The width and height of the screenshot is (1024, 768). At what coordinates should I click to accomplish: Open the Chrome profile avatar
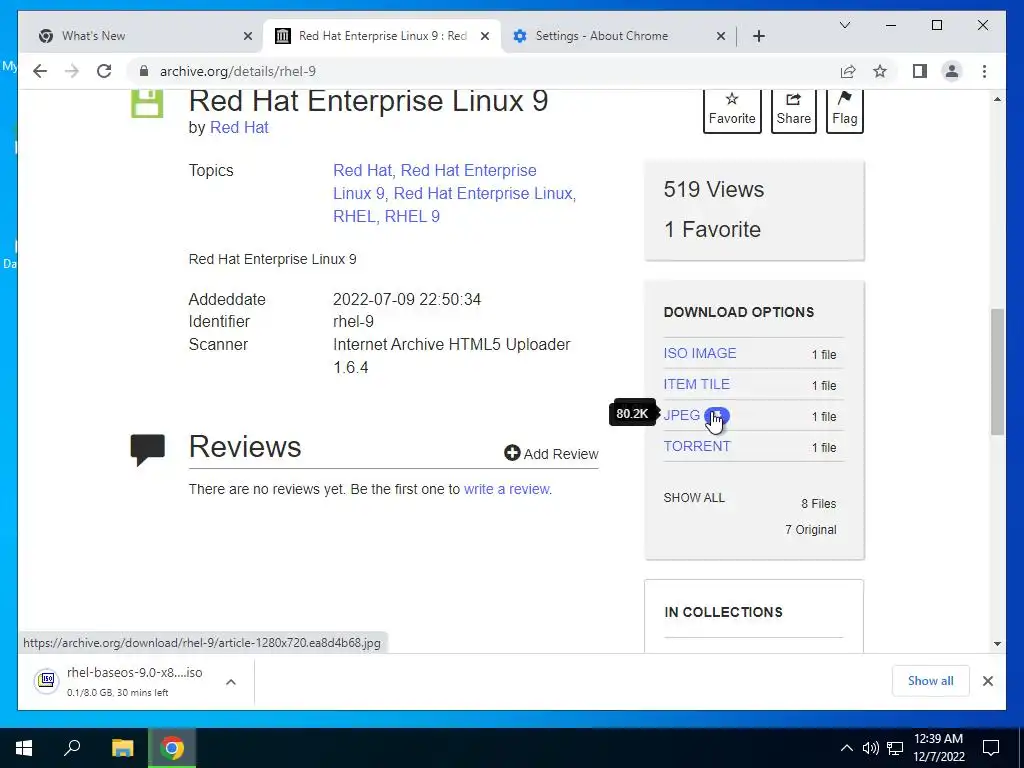click(x=952, y=71)
